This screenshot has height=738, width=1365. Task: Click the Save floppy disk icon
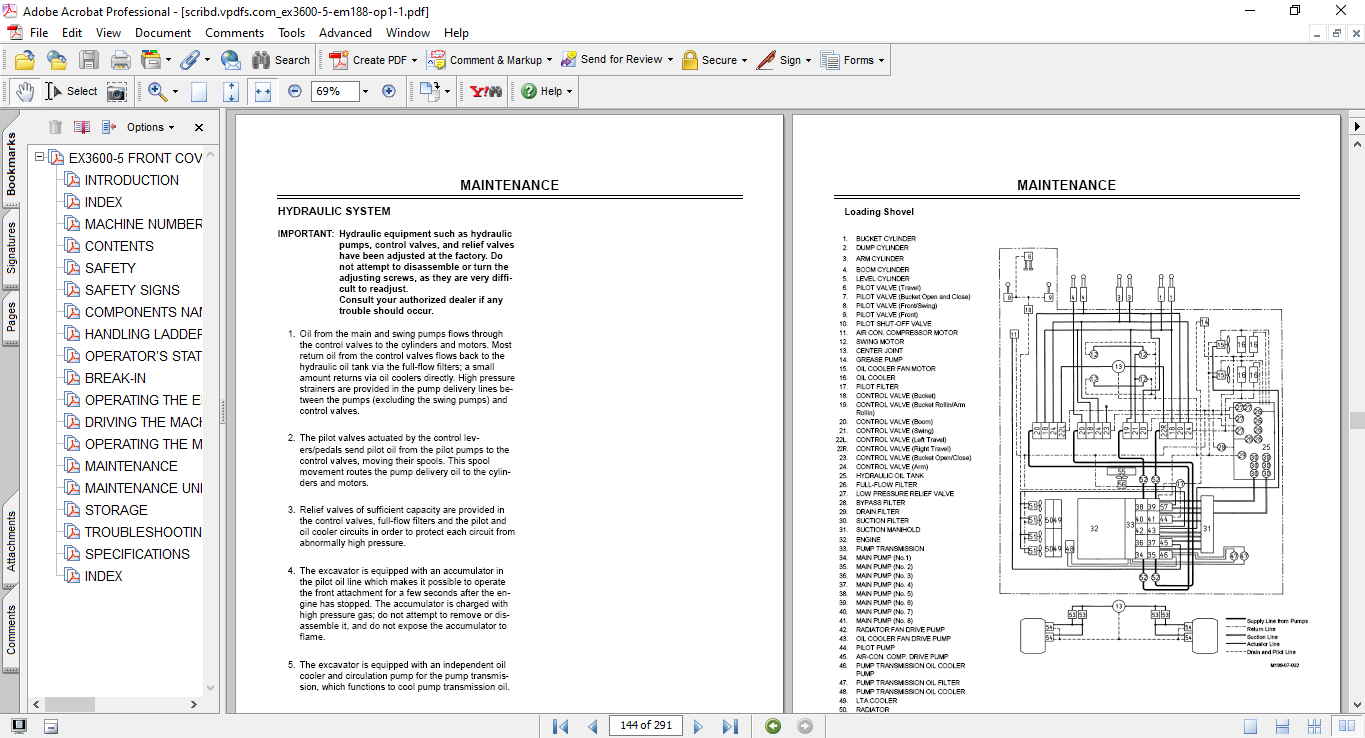(x=89, y=60)
